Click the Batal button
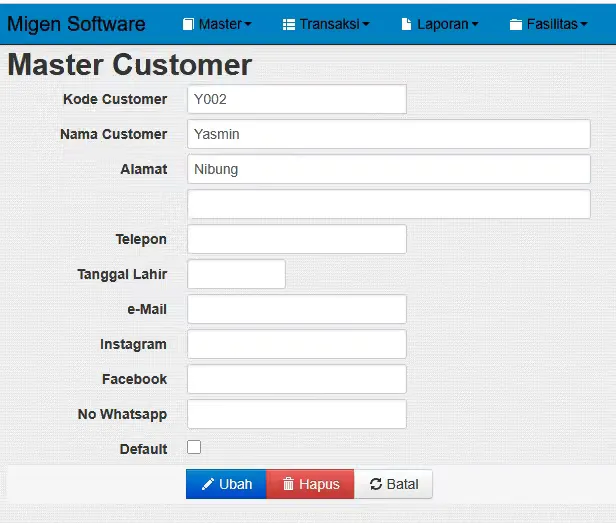 393,484
